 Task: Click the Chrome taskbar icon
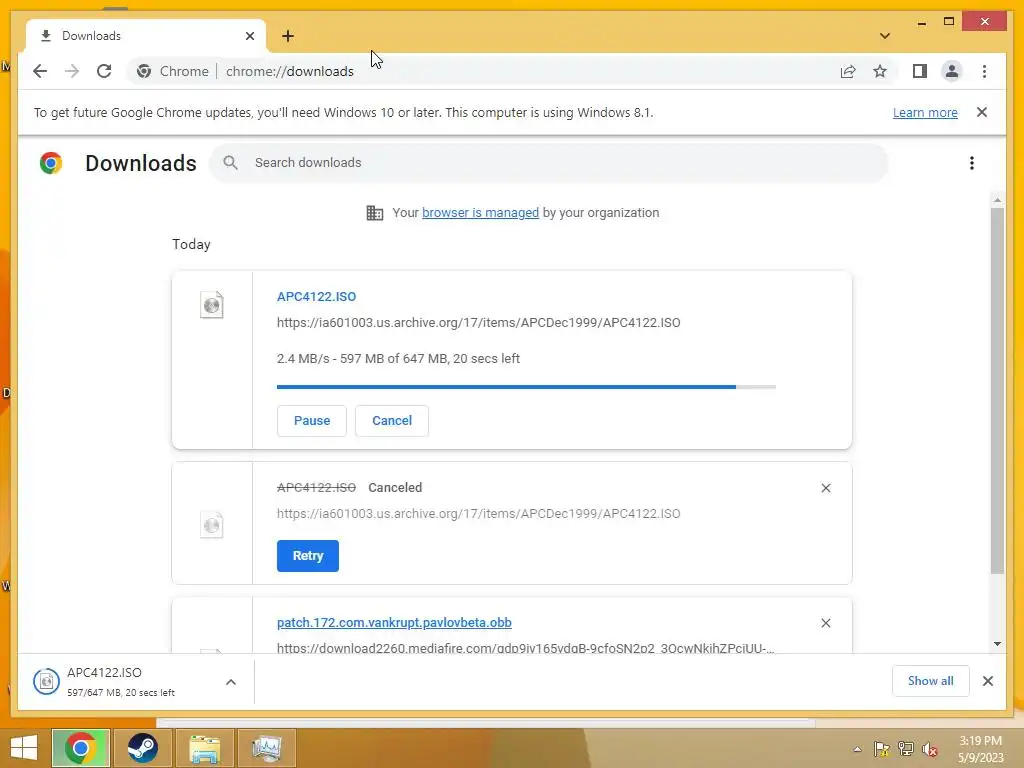81,748
